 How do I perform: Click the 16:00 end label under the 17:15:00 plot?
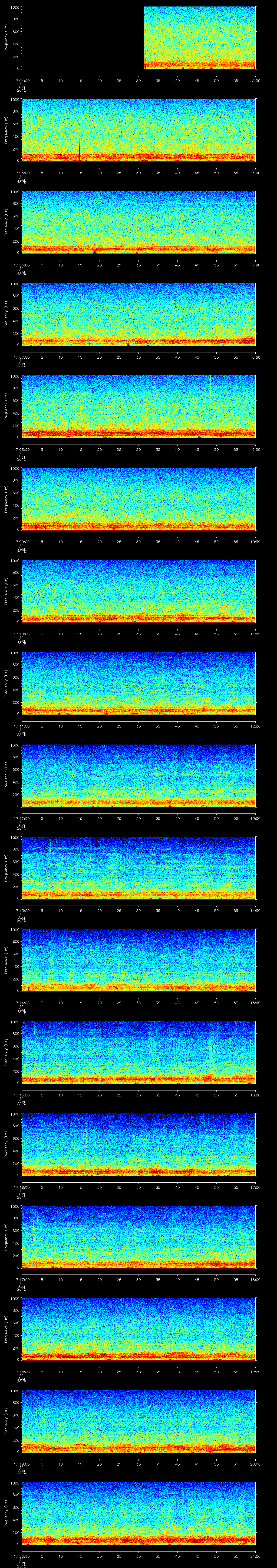coord(255,1095)
